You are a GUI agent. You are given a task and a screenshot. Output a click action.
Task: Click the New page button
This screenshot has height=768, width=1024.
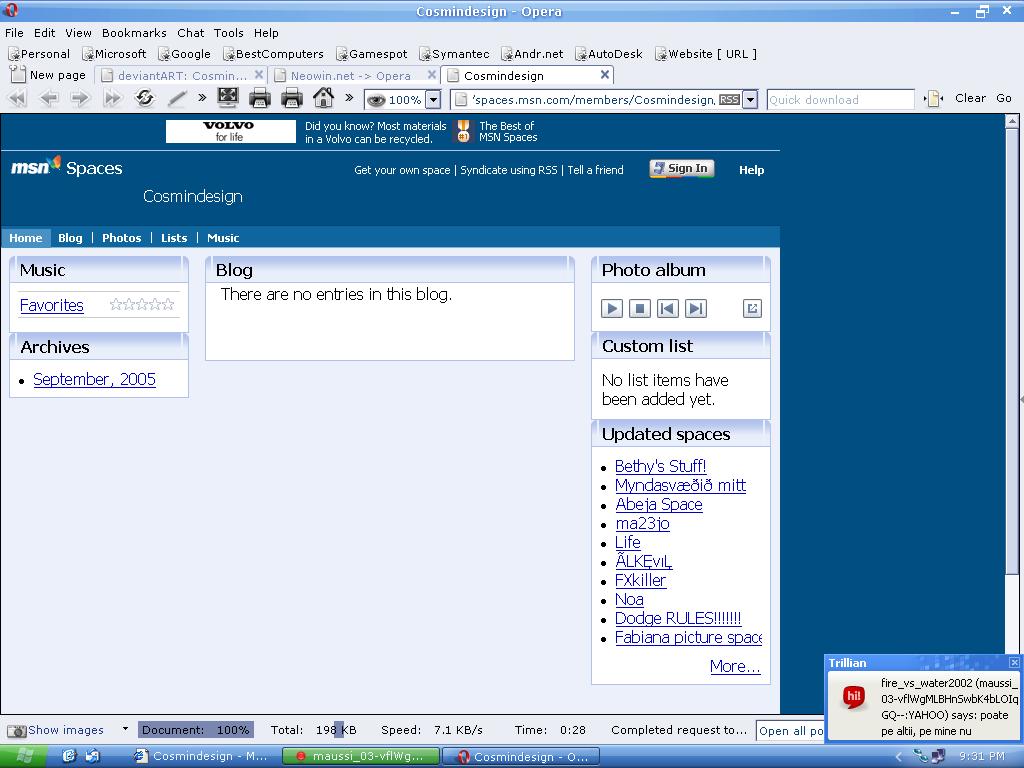[x=48, y=75]
